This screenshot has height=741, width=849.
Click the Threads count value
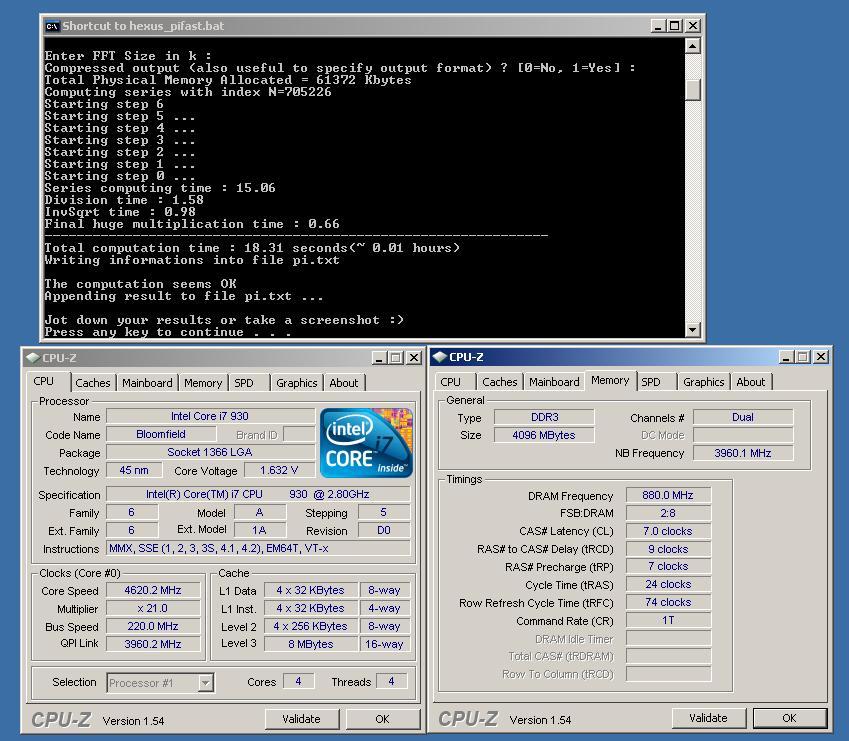pos(391,681)
